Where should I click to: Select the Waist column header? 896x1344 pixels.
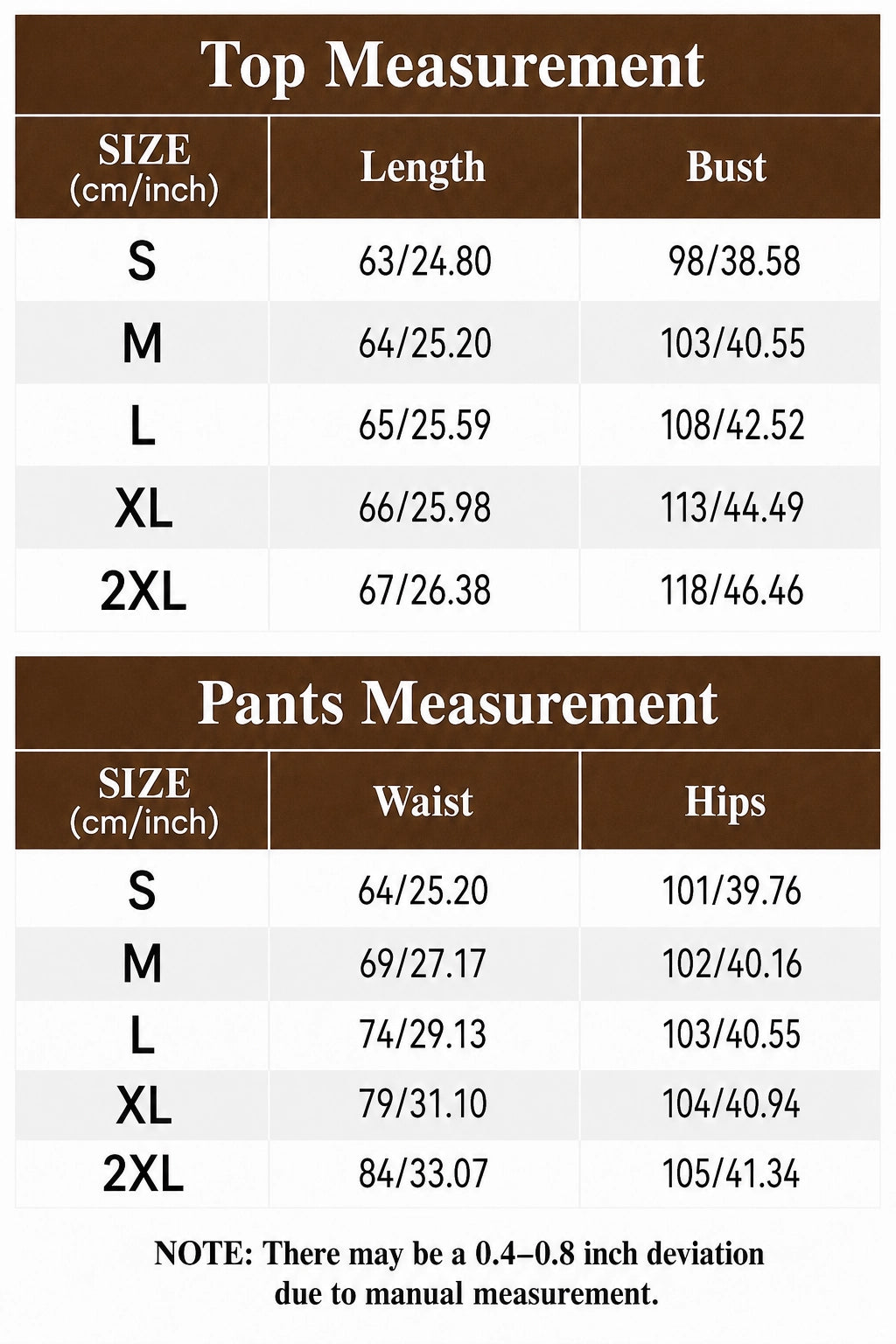(x=423, y=801)
